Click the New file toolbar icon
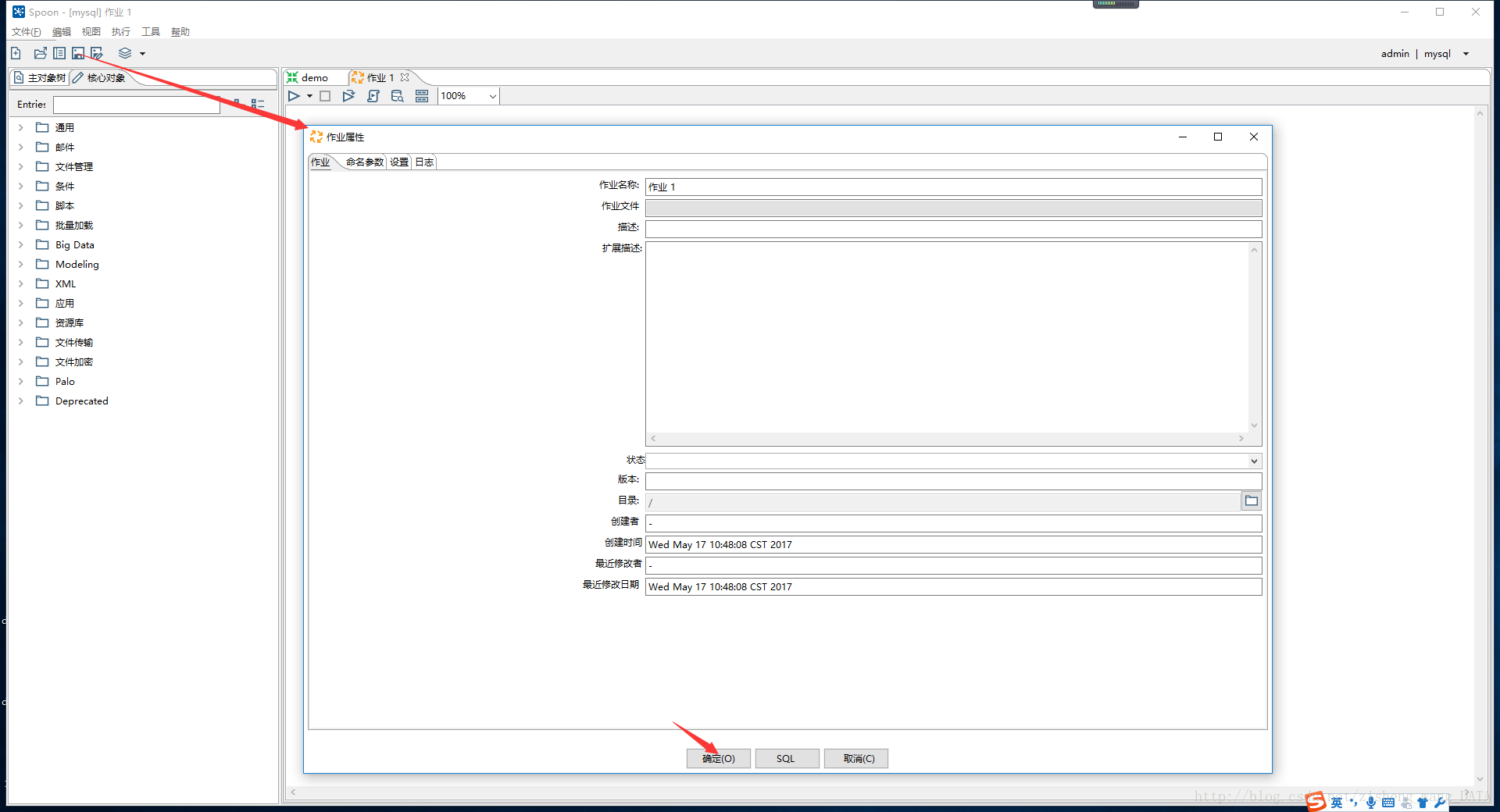Screen dimensions: 1500x812 click(x=16, y=53)
